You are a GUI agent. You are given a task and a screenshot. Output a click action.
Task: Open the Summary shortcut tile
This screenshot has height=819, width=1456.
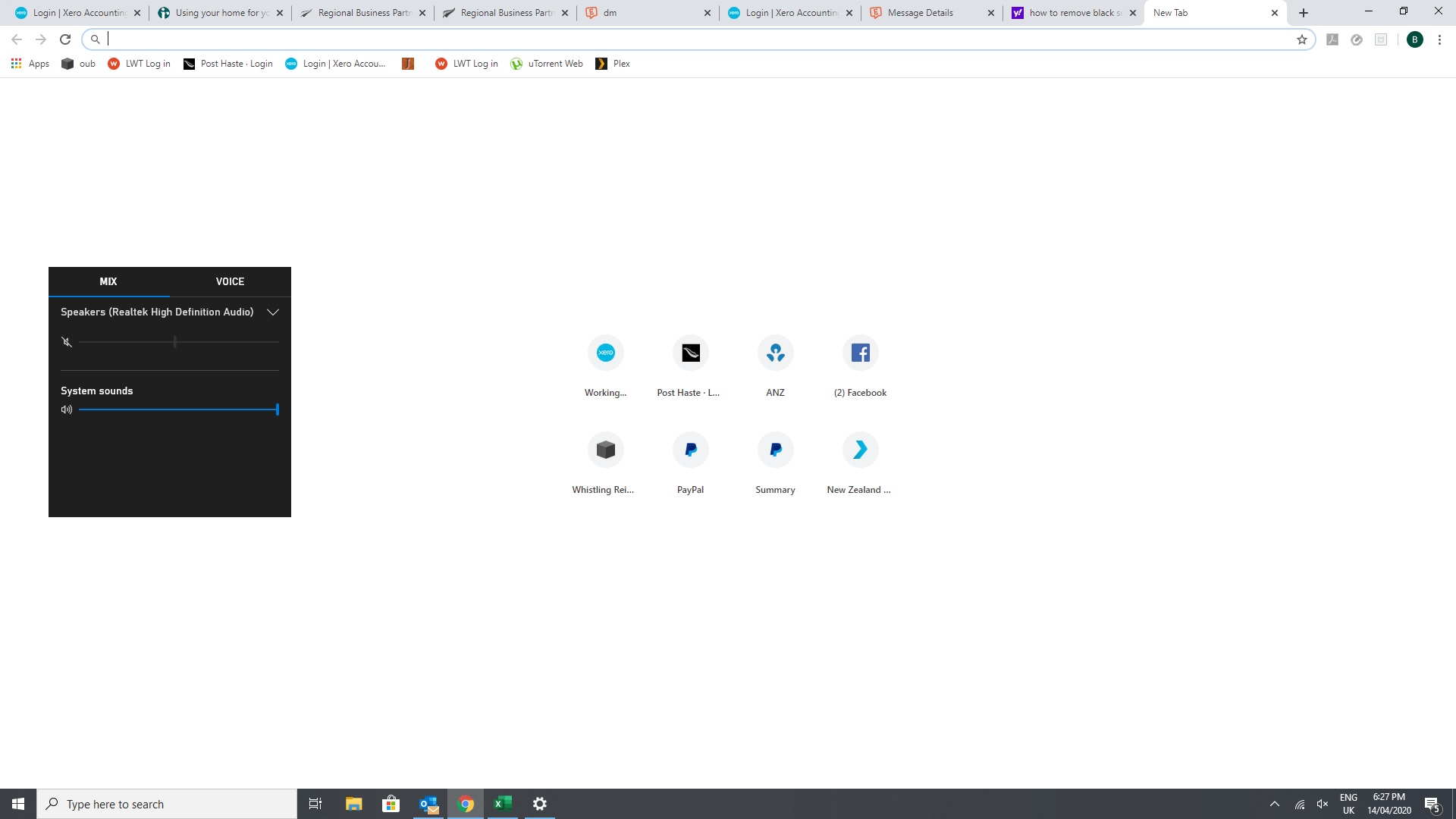[775, 463]
